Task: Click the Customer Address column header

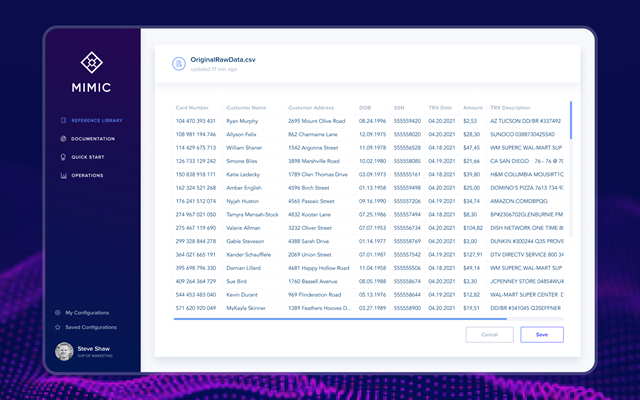Action: (x=311, y=108)
